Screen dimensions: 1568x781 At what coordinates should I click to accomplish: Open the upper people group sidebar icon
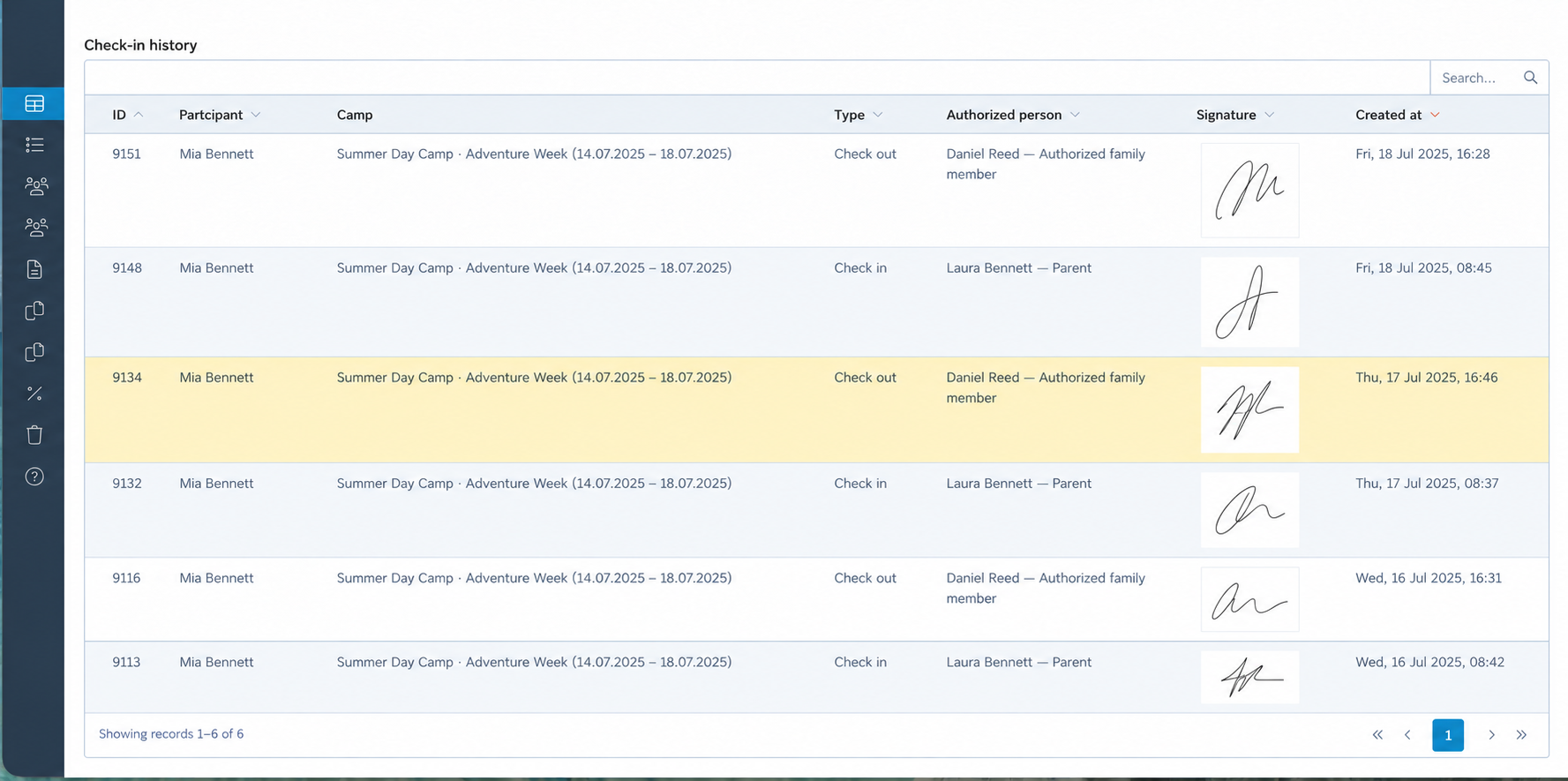[x=35, y=186]
